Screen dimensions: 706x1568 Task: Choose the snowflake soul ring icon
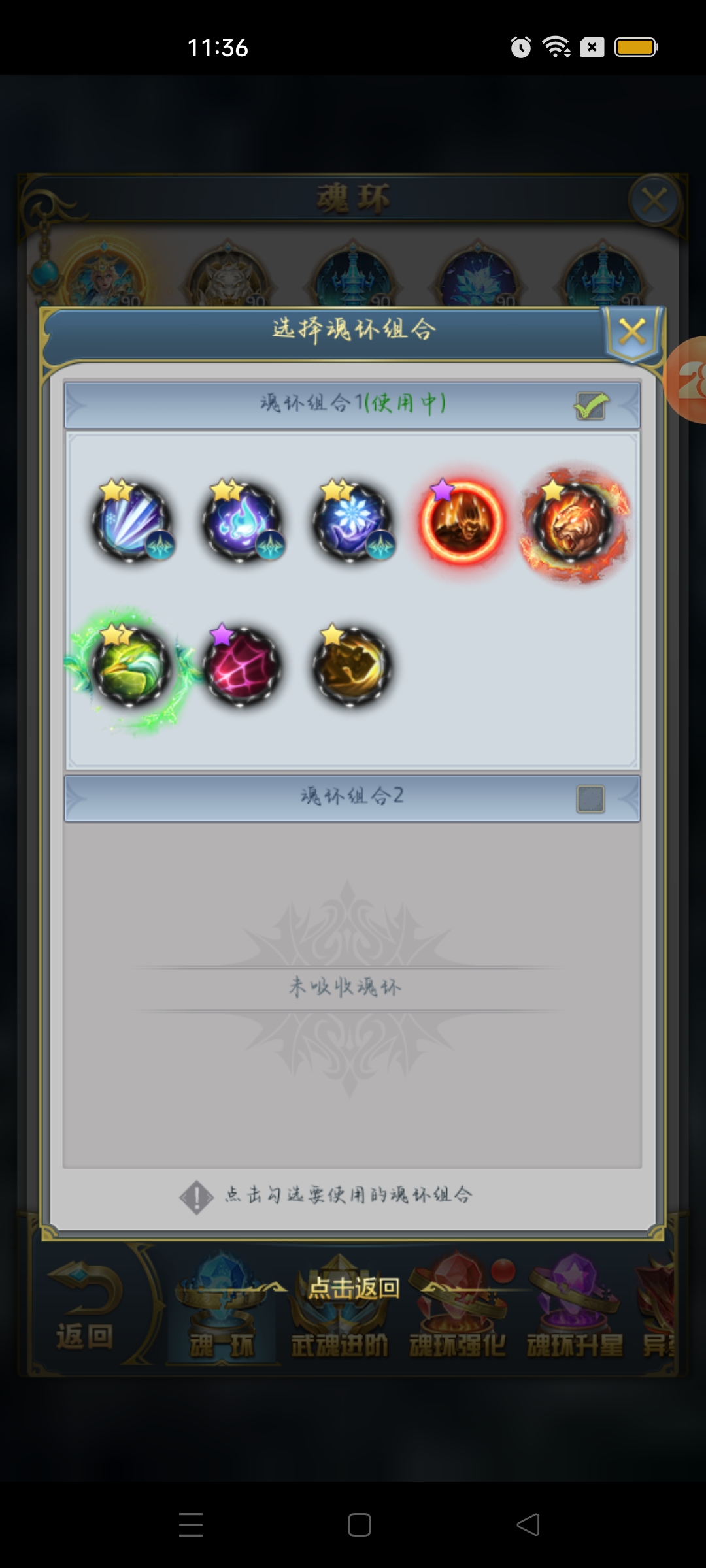click(352, 521)
